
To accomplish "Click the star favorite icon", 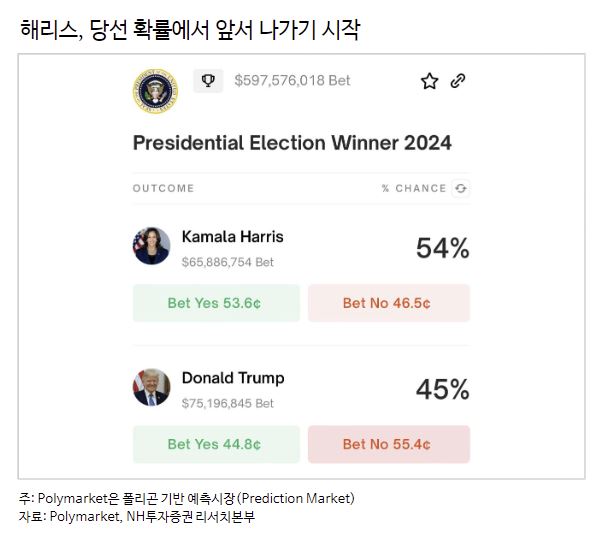I will coord(429,81).
